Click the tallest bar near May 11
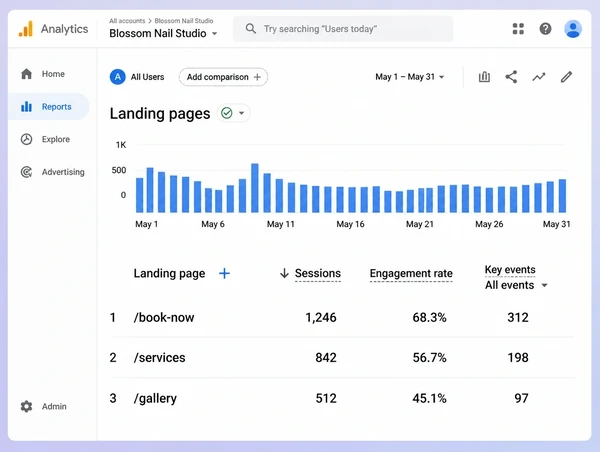This screenshot has width=600, height=452. point(255,188)
